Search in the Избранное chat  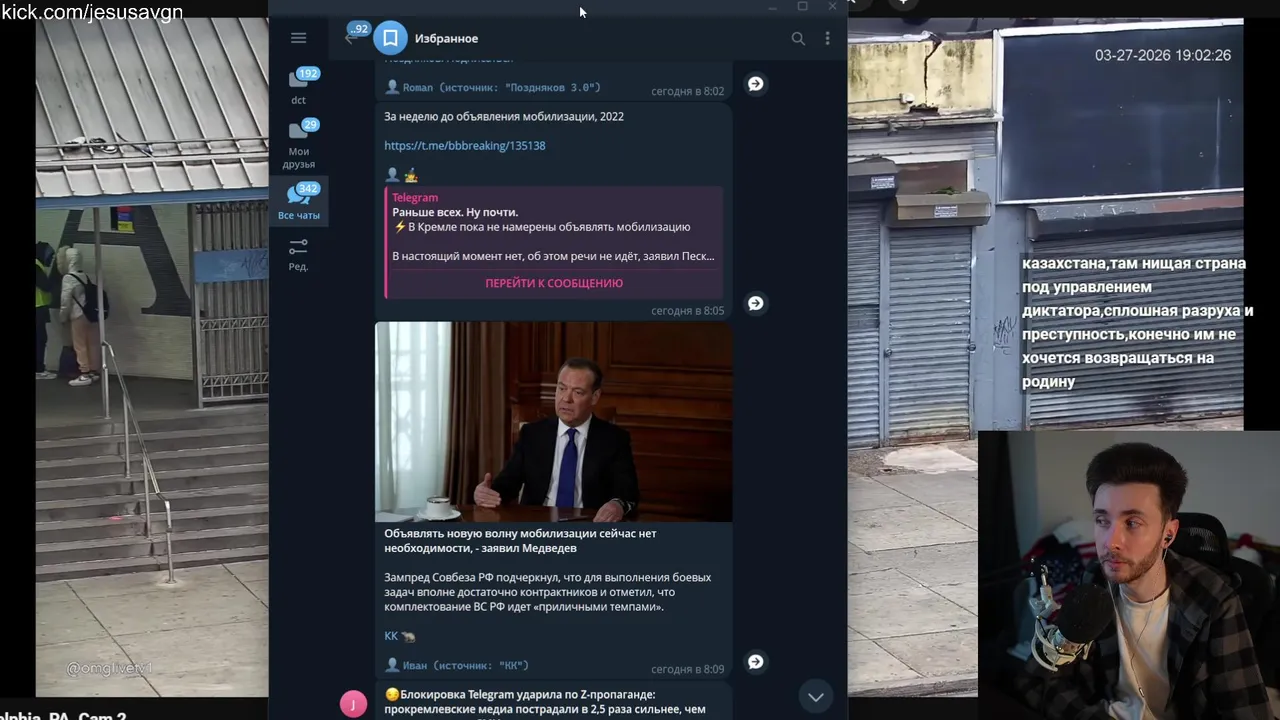point(798,38)
